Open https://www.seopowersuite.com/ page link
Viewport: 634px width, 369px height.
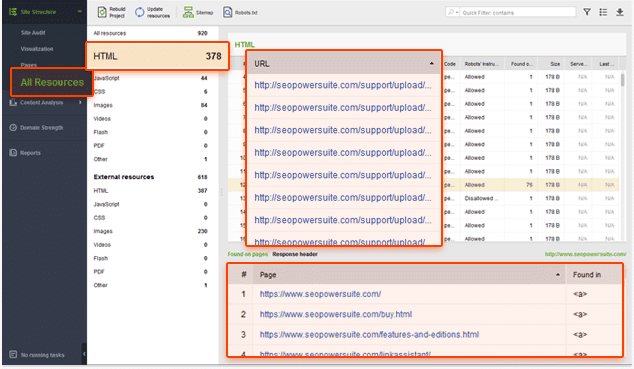[x=320, y=294]
